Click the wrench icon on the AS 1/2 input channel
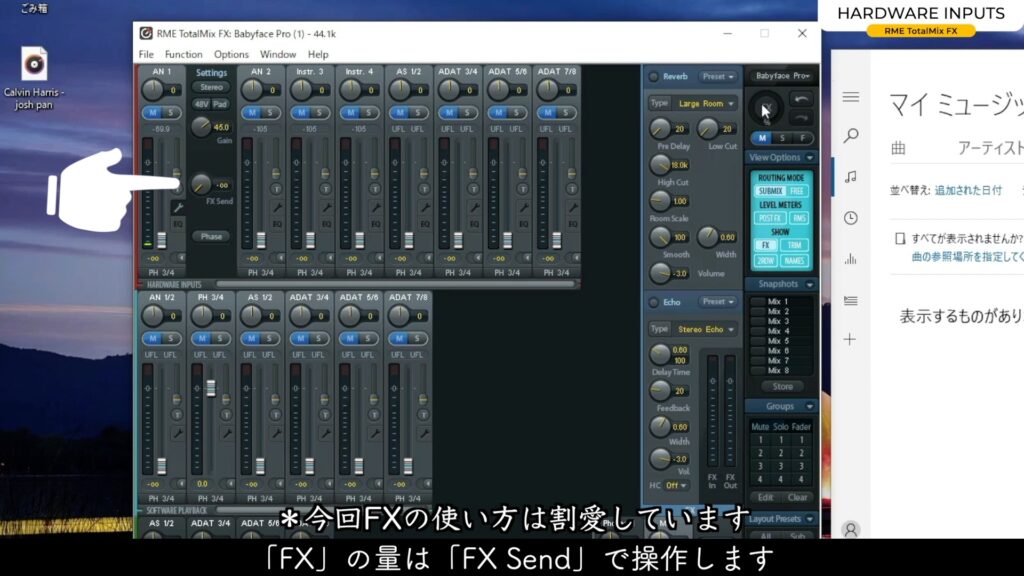 tap(424, 208)
